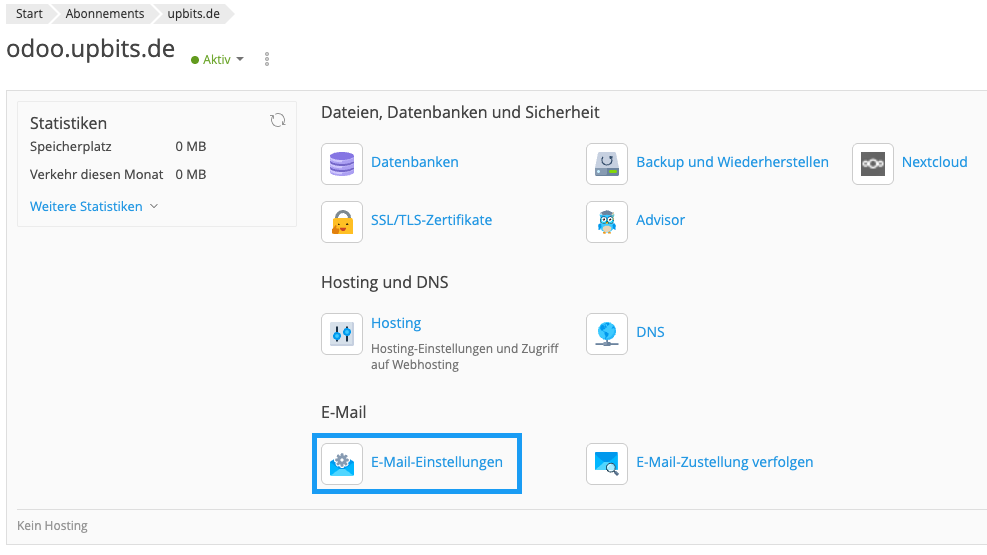This screenshot has height=555, width=987.
Task: Click the Datenbanken text link
Action: click(414, 162)
